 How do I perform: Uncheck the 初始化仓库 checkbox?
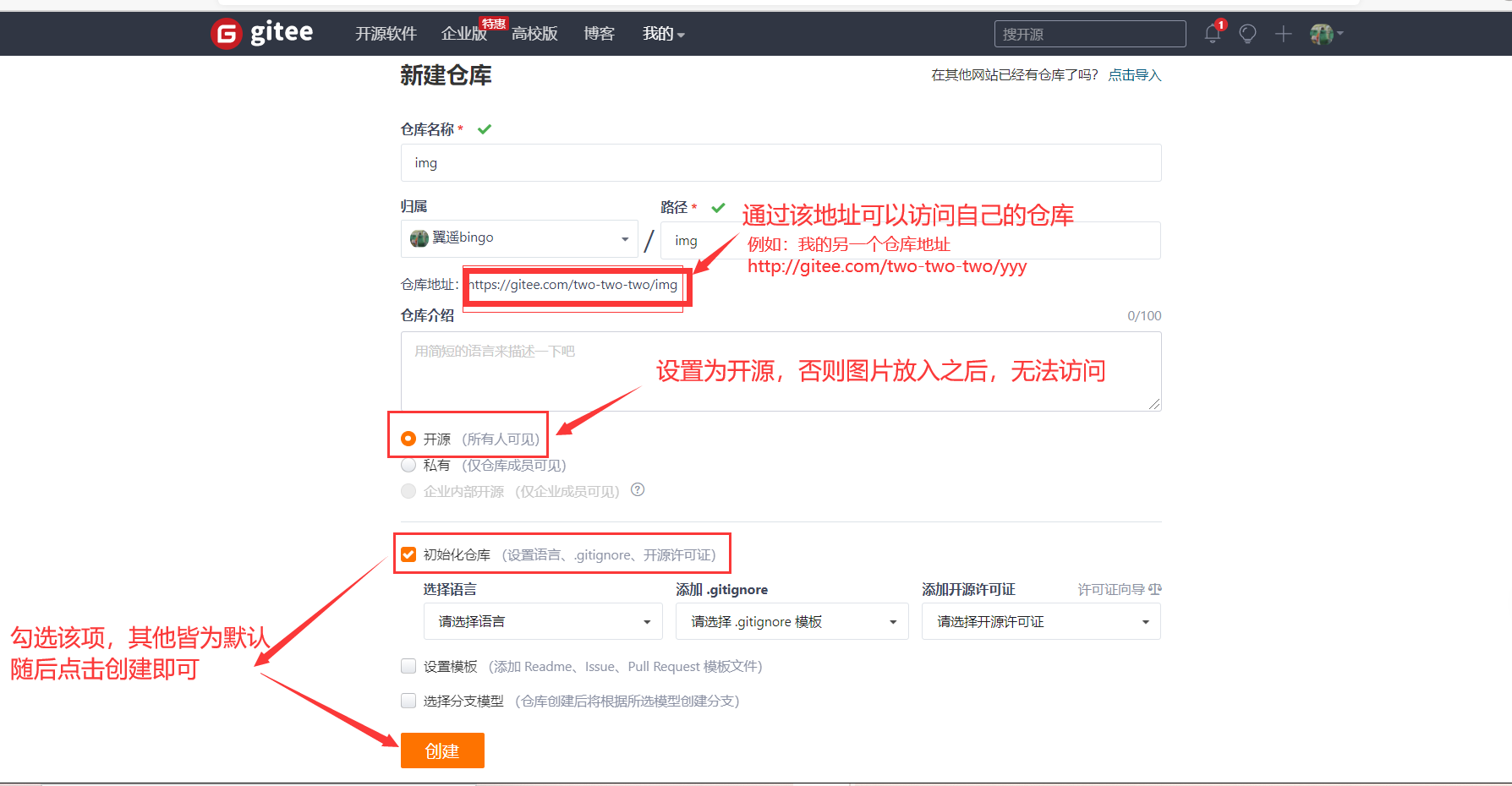click(x=408, y=554)
